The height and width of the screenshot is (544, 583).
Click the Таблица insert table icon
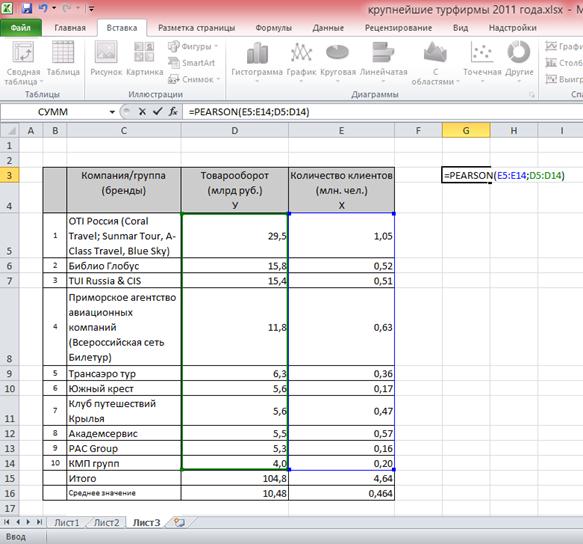tap(63, 59)
